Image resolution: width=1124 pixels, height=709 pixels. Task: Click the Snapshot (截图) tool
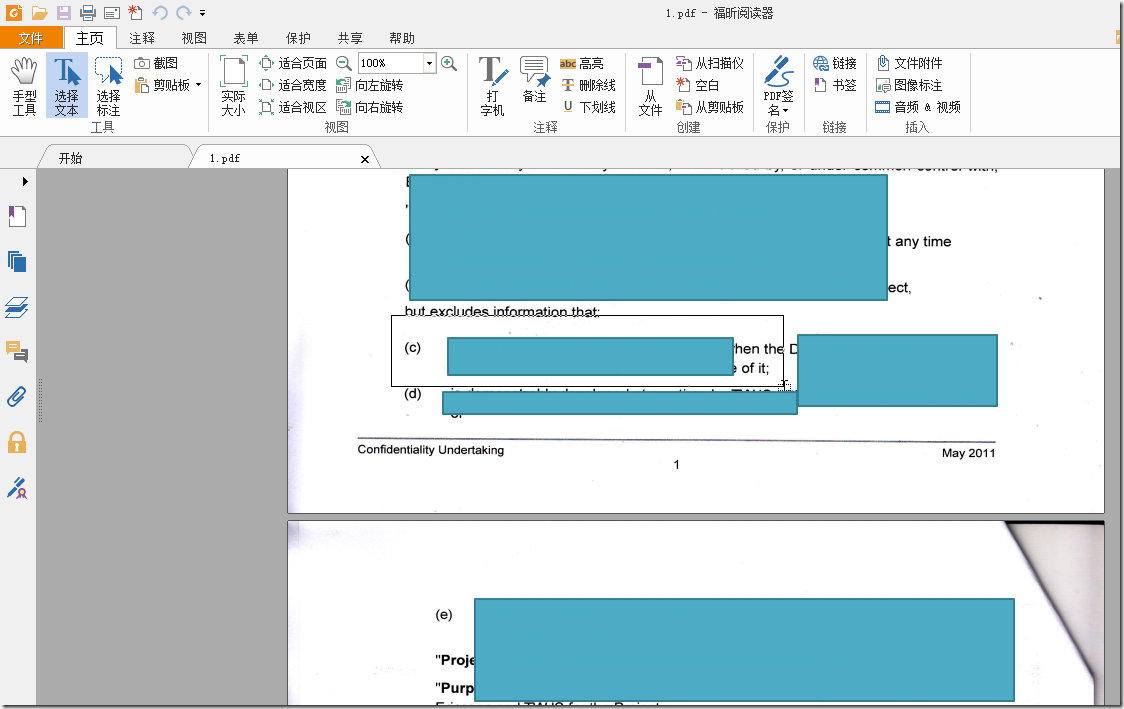click(x=156, y=63)
